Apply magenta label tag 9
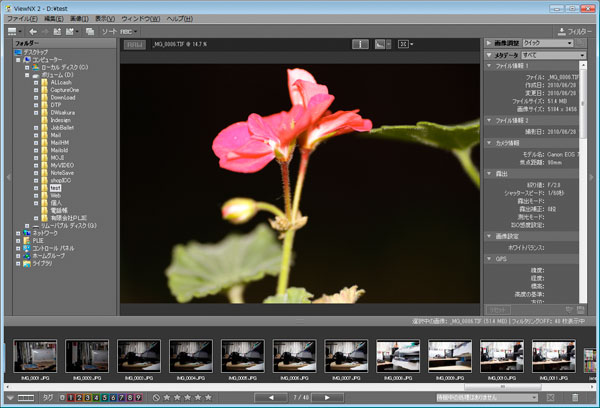Viewport: 600px width, 408px height. pos(138,398)
